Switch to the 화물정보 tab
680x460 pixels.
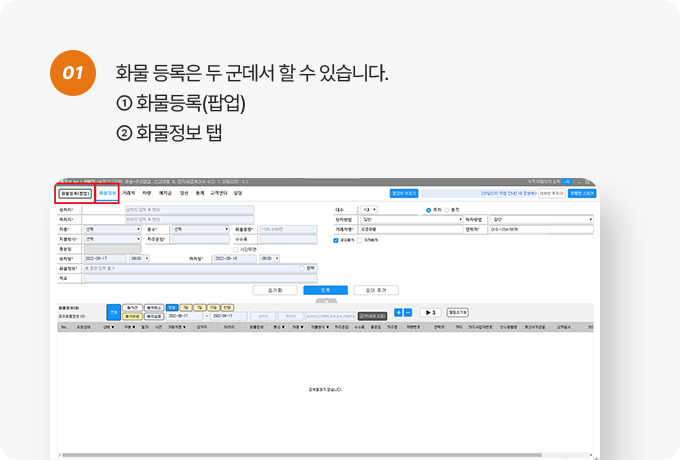click(108, 193)
